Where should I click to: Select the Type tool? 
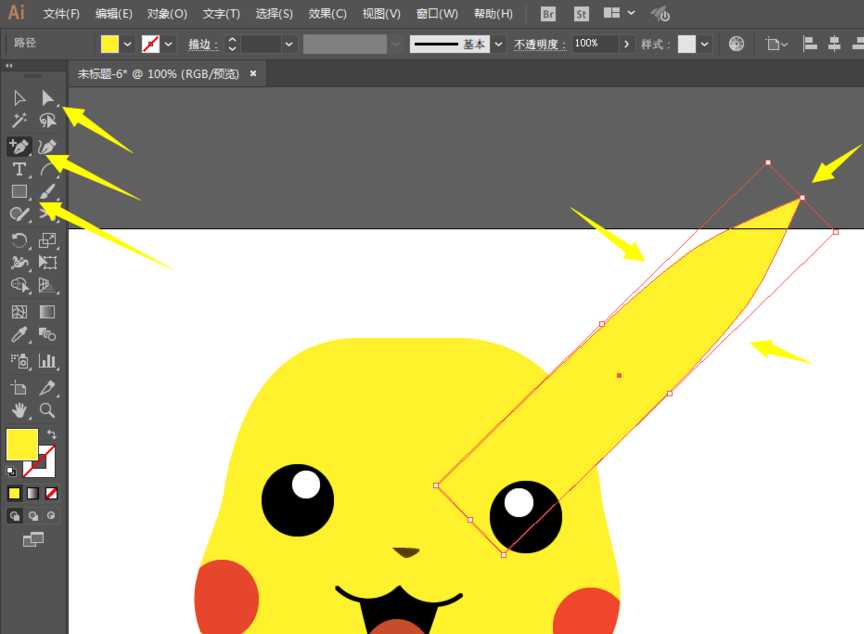pos(19,169)
